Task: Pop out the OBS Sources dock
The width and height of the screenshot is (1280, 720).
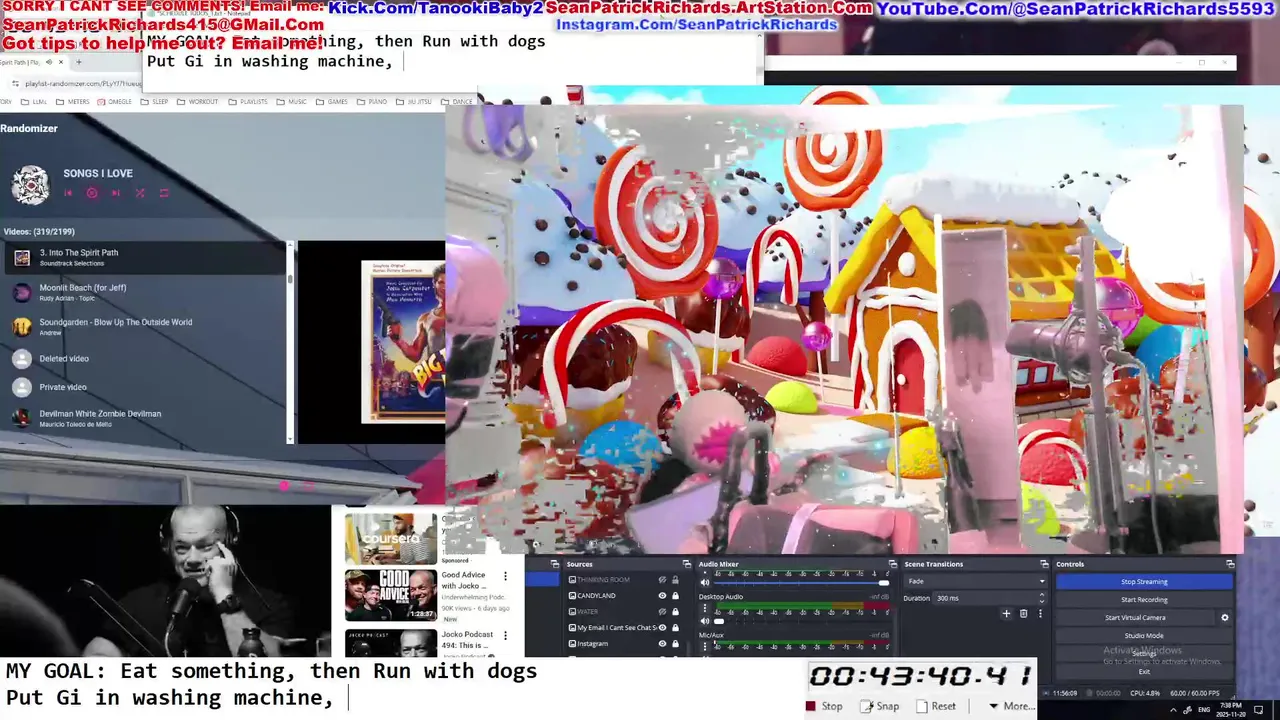Action: pyautogui.click(x=686, y=564)
